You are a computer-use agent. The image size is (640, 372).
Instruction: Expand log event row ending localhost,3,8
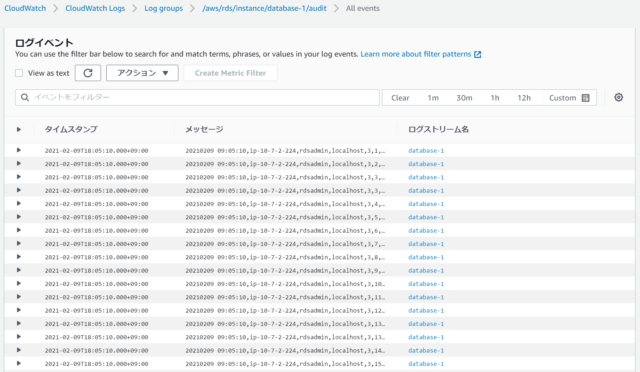click(18, 257)
